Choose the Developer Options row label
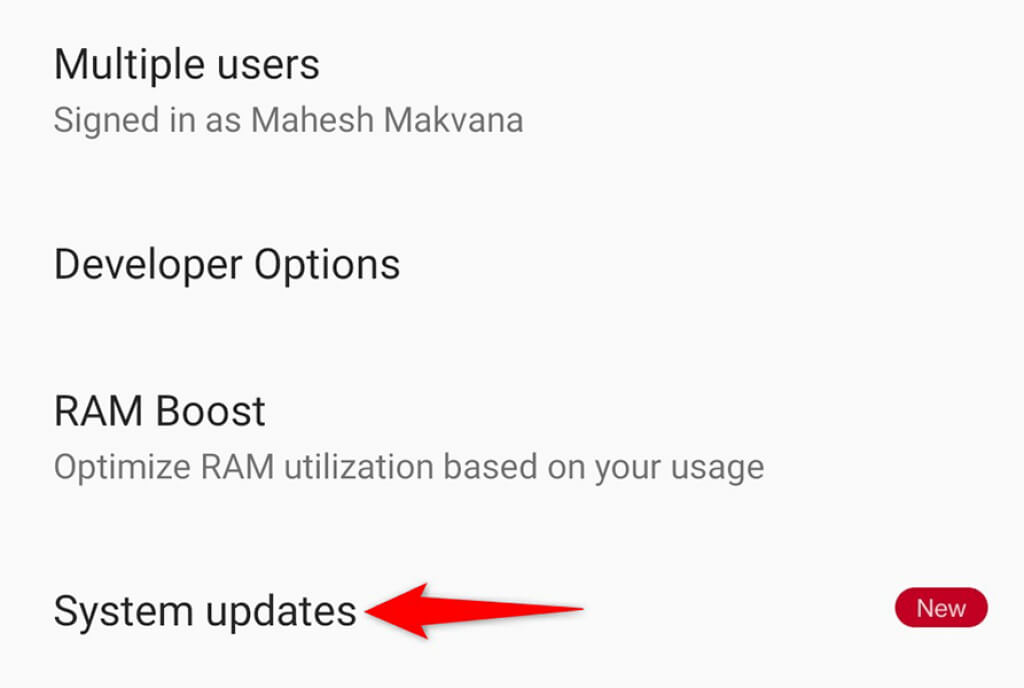 (x=227, y=265)
